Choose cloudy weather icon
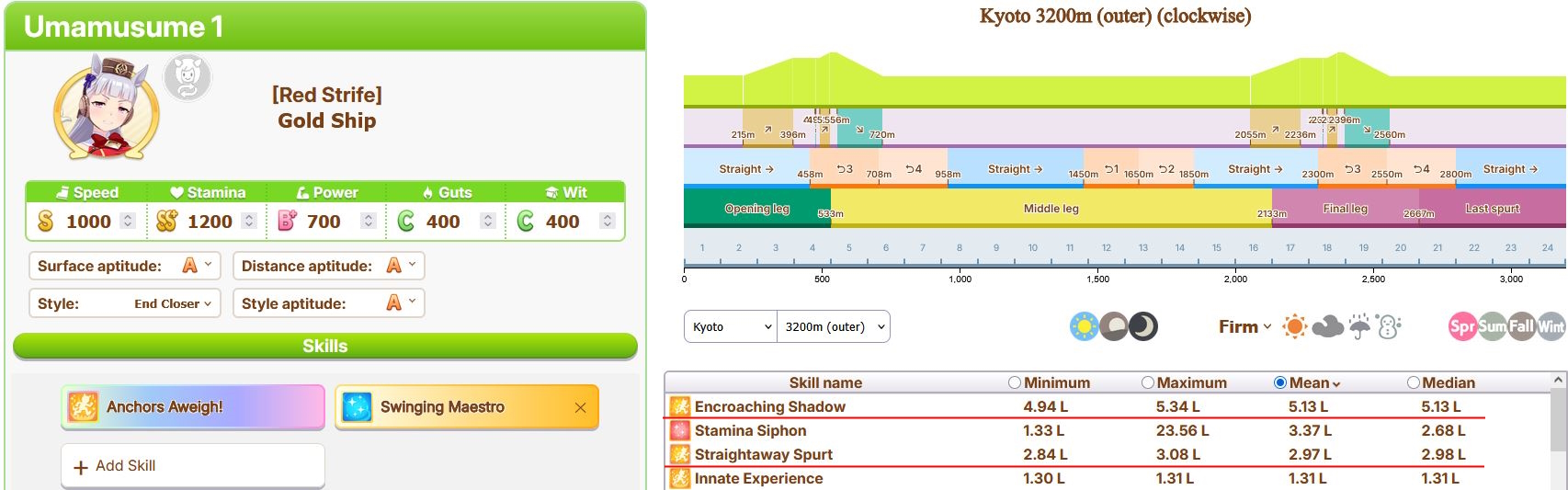The height and width of the screenshot is (490, 1568). tap(1327, 326)
